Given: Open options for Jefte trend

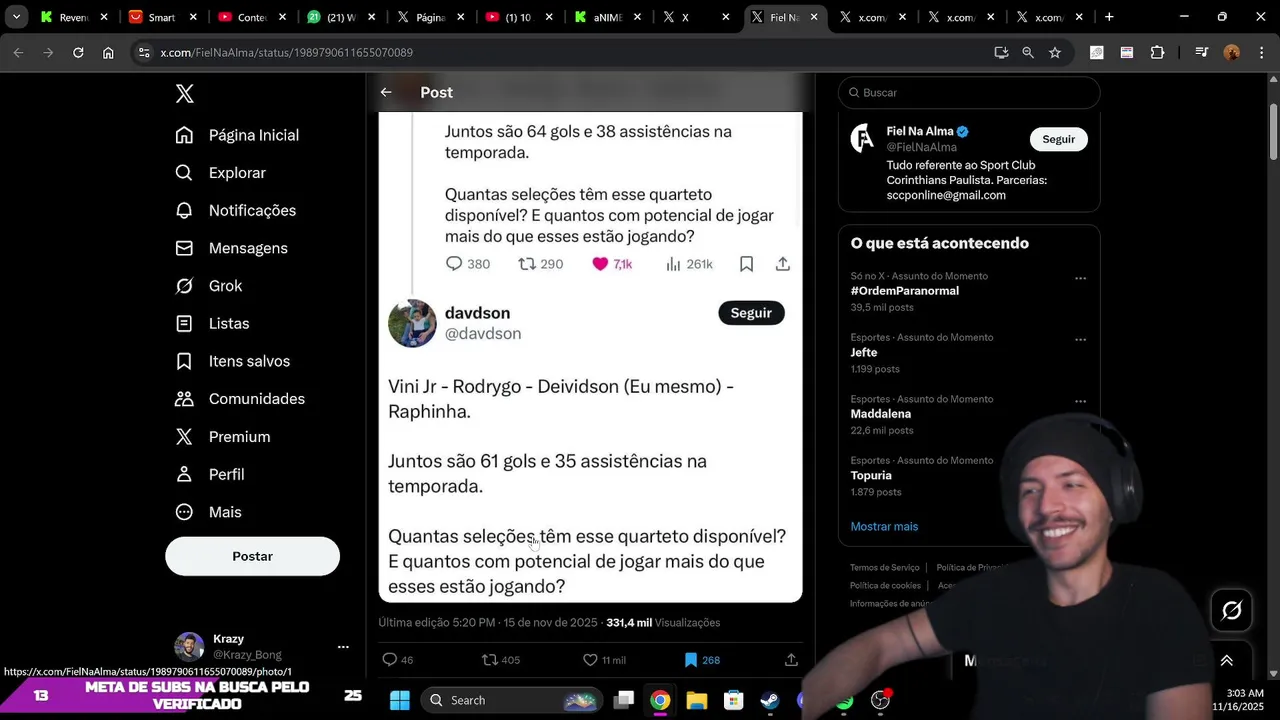Looking at the screenshot, I should coord(1080,340).
